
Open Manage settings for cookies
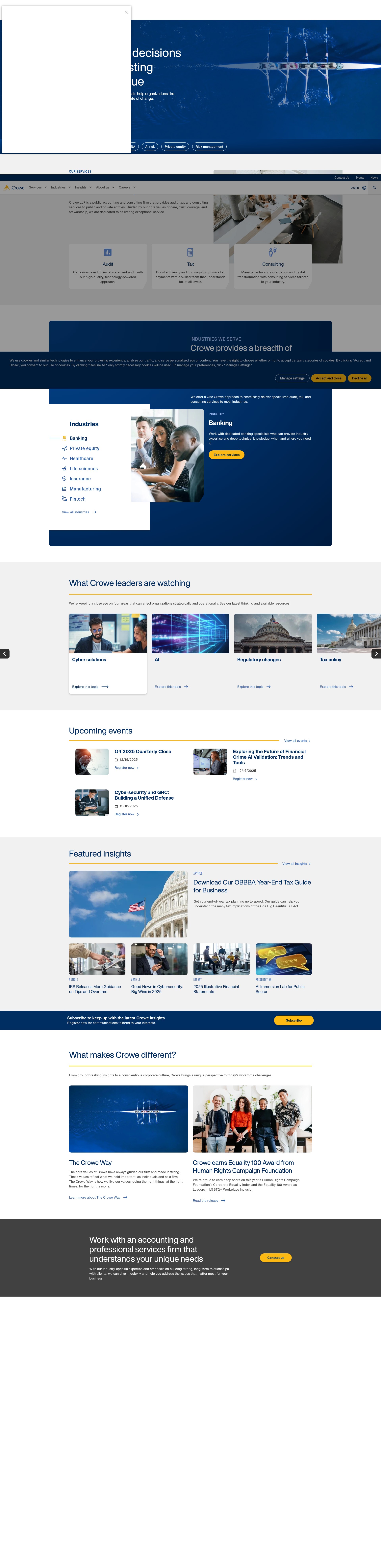tap(292, 378)
